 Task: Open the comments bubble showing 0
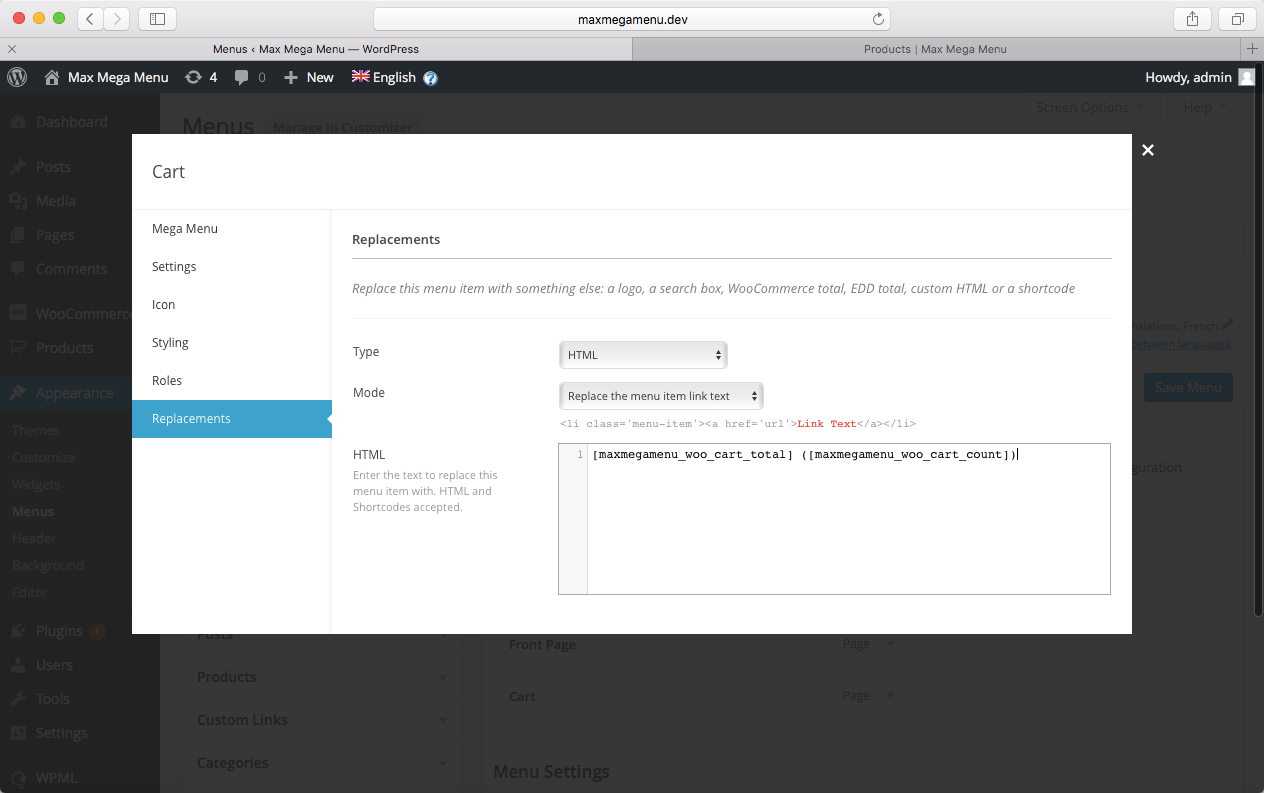click(x=250, y=77)
